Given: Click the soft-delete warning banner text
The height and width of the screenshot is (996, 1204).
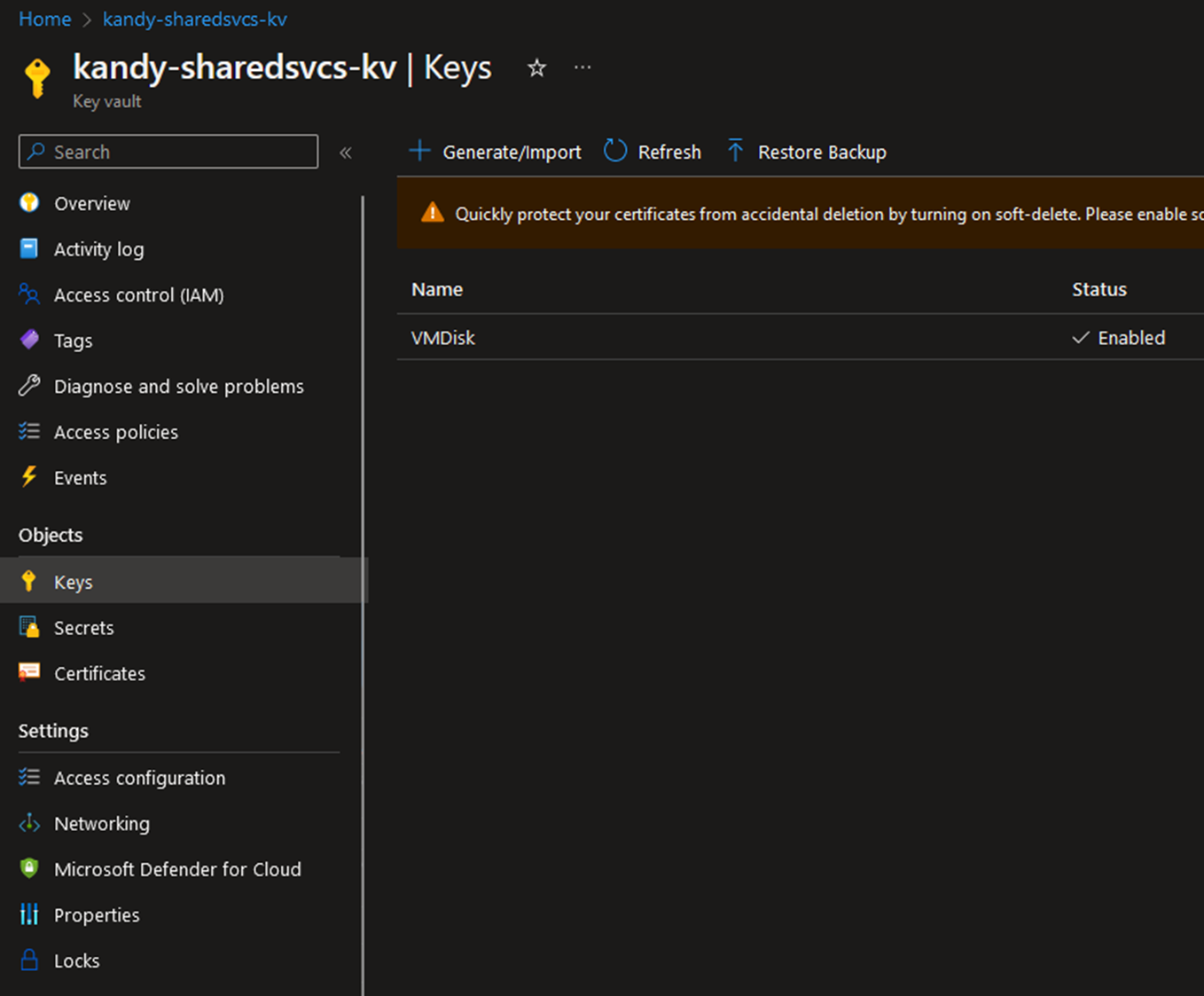Looking at the screenshot, I should pos(829,214).
